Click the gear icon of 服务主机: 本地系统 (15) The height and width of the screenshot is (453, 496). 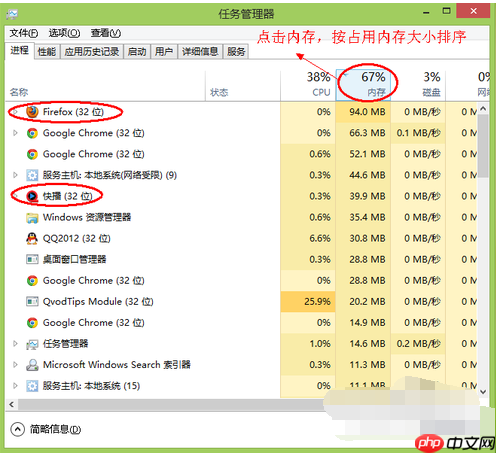pyautogui.click(x=32, y=386)
